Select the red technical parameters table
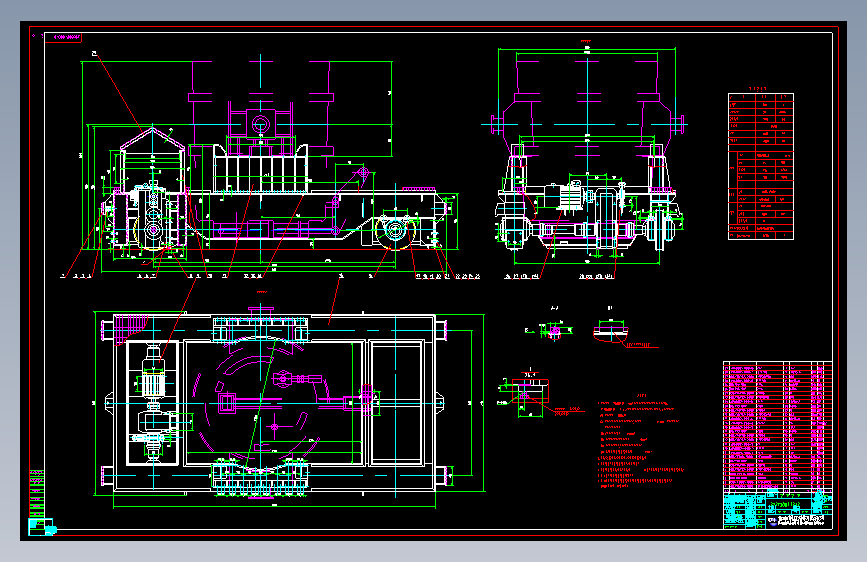Screen dimensions: 867x562 click(x=761, y=166)
